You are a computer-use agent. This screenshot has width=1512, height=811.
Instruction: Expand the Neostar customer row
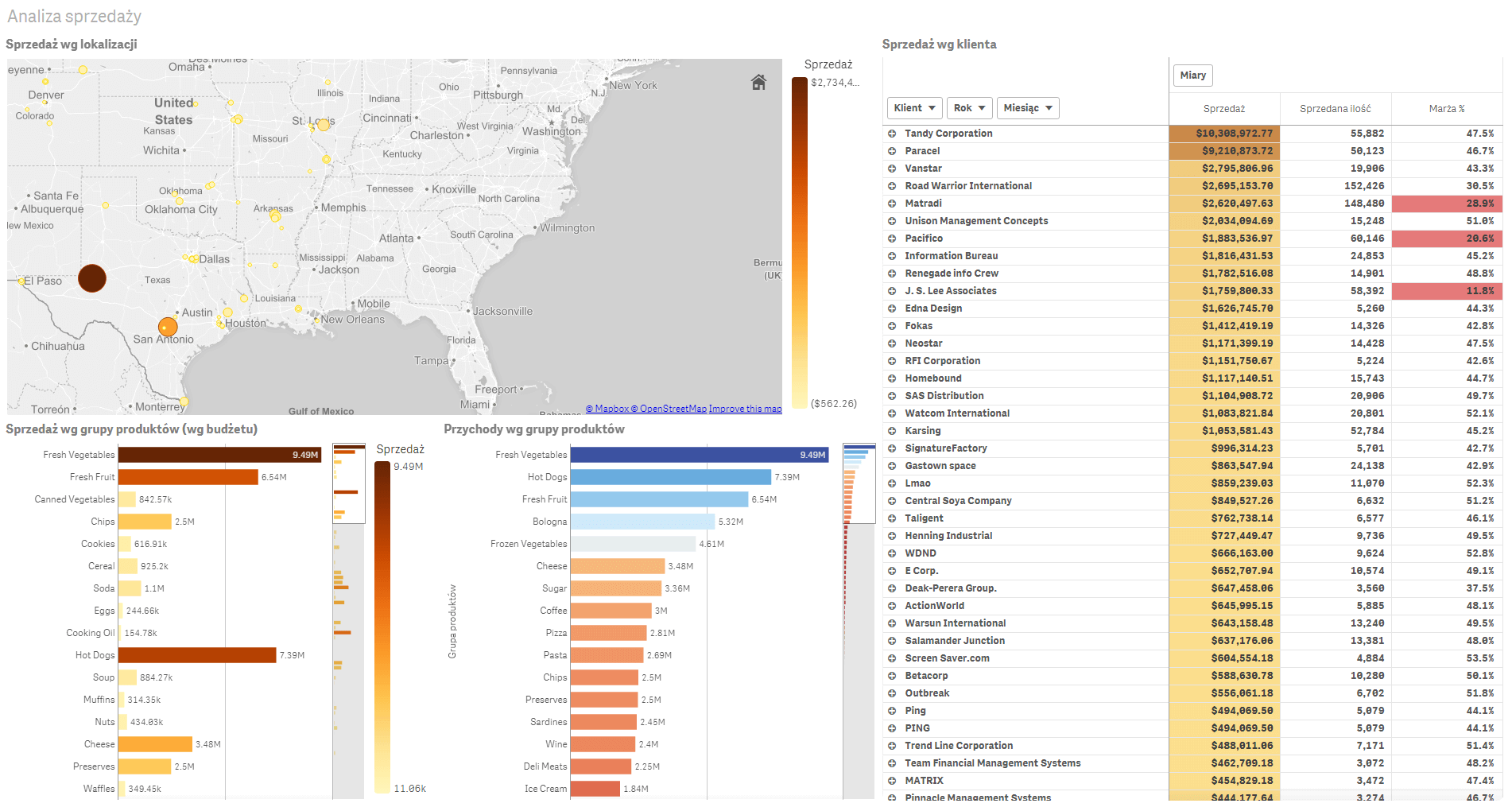(892, 343)
